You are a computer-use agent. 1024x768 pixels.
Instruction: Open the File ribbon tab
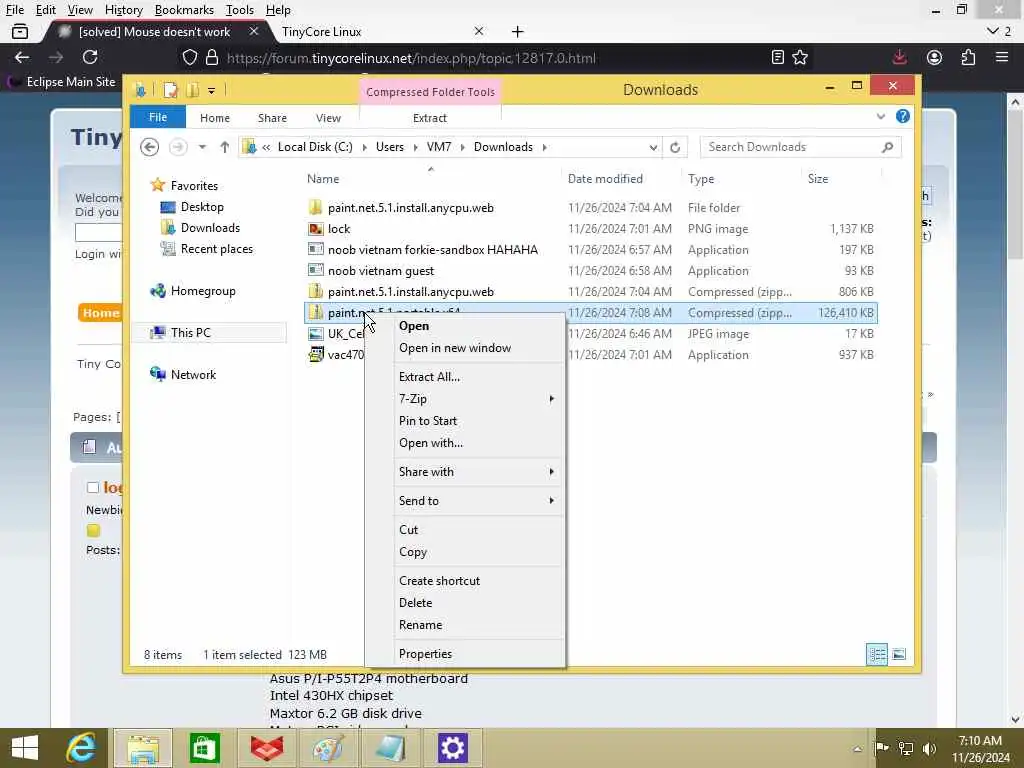(157, 117)
